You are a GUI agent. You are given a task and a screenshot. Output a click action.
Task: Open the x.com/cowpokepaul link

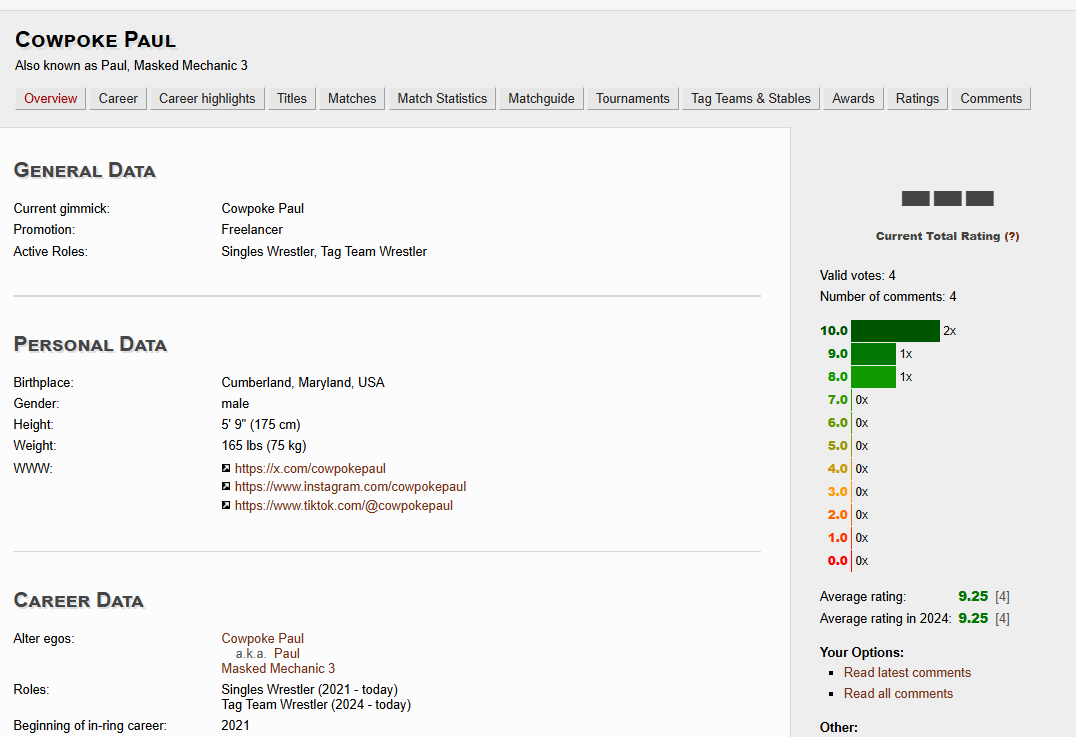tap(310, 468)
